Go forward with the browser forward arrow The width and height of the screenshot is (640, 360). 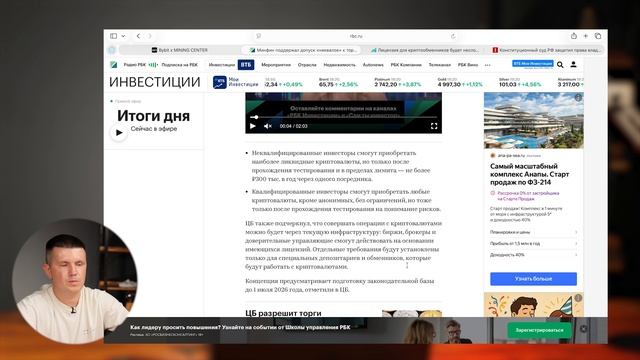click(x=150, y=36)
